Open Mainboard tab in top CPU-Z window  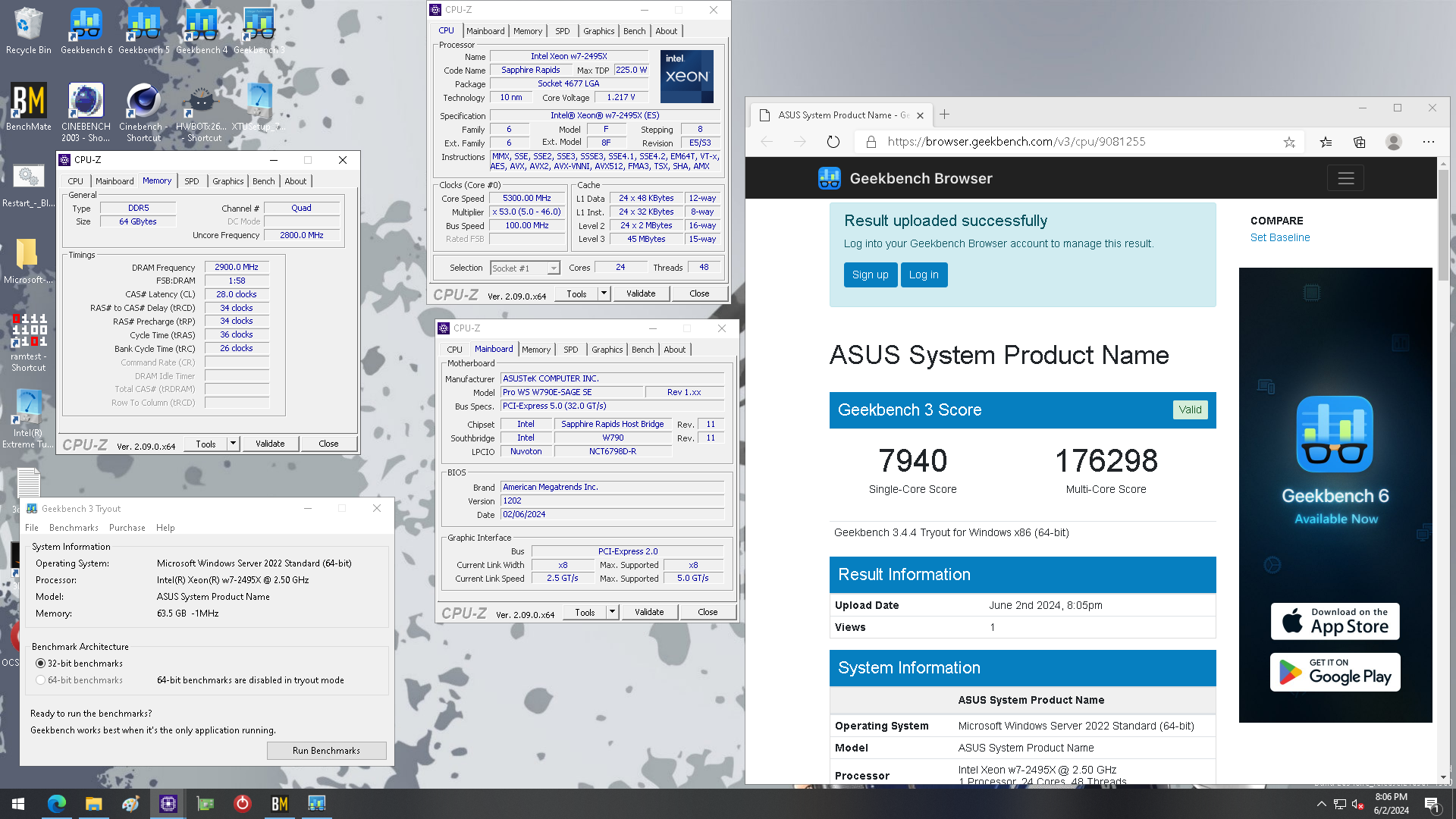(485, 31)
